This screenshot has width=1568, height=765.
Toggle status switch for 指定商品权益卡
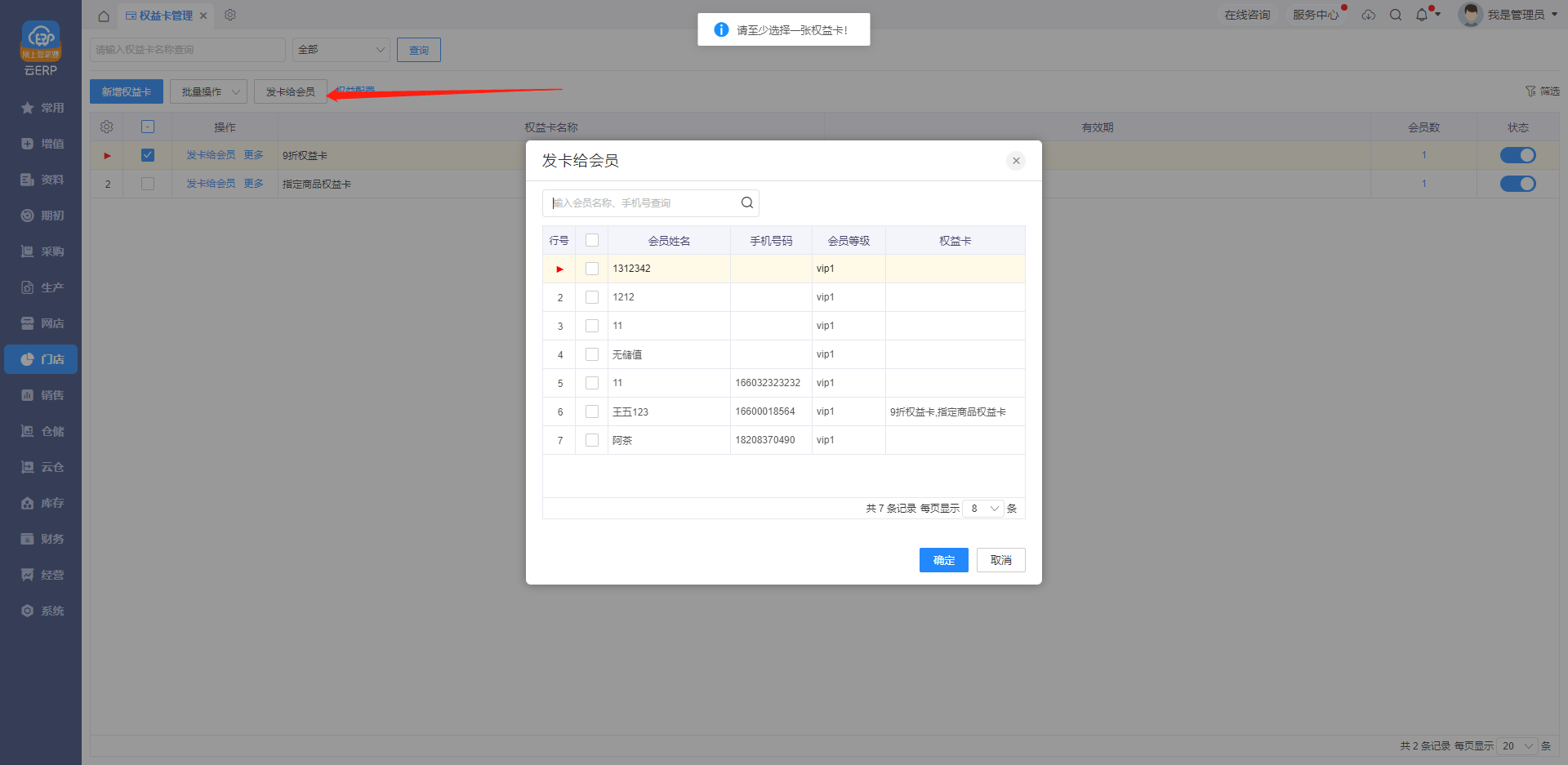[x=1518, y=184]
